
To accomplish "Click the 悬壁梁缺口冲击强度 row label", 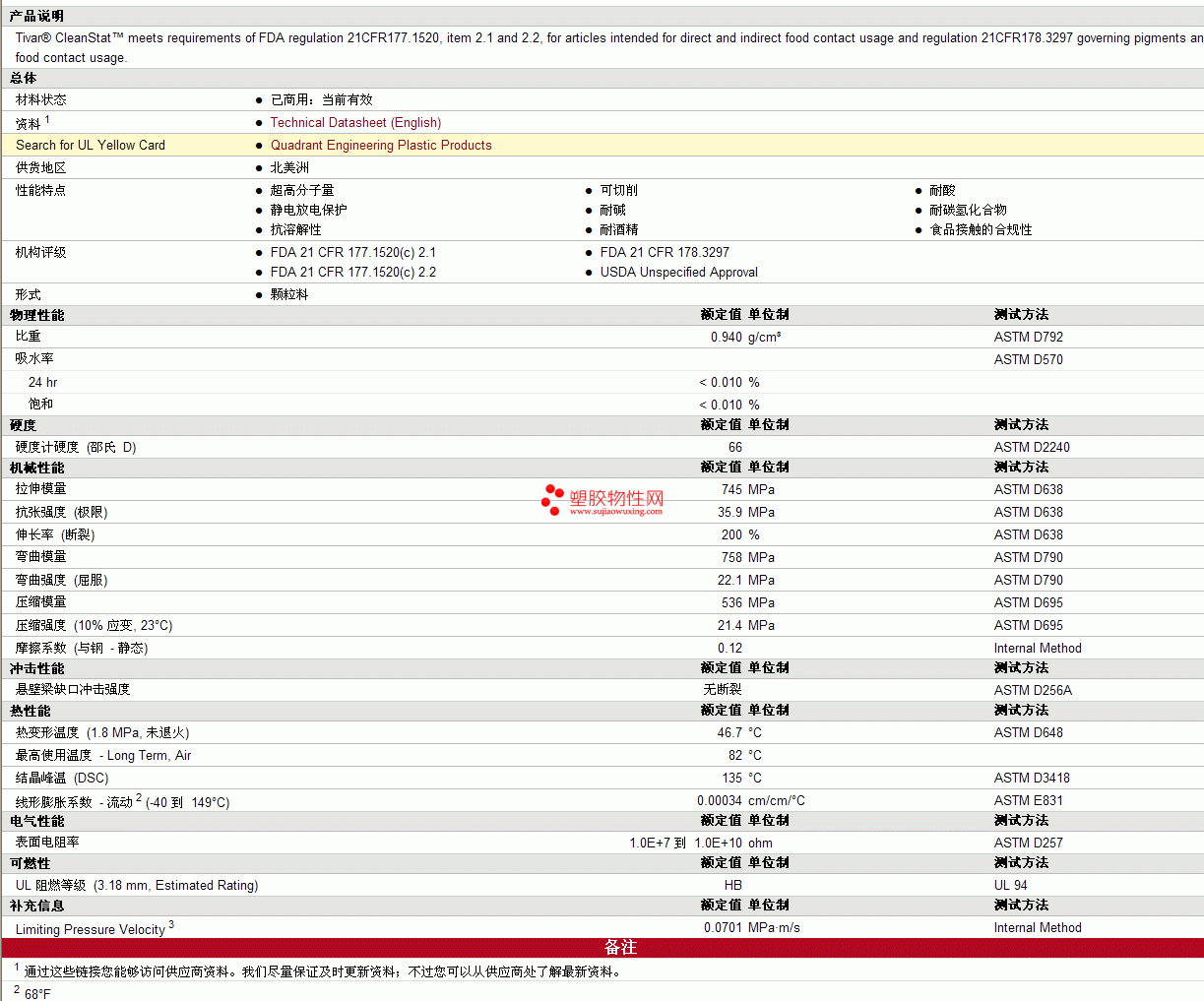I will click(x=73, y=689).
